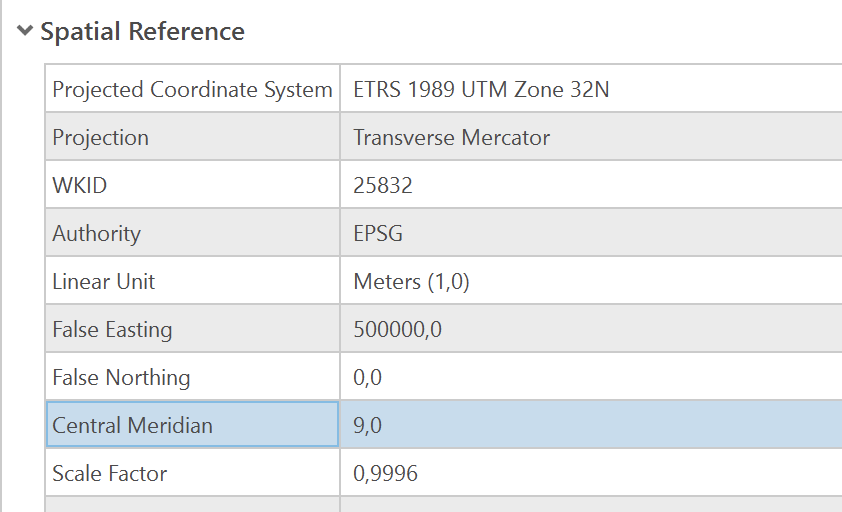The width and height of the screenshot is (842, 512).
Task: Select the Projected Coordinate System label cell
Action: coord(192,89)
